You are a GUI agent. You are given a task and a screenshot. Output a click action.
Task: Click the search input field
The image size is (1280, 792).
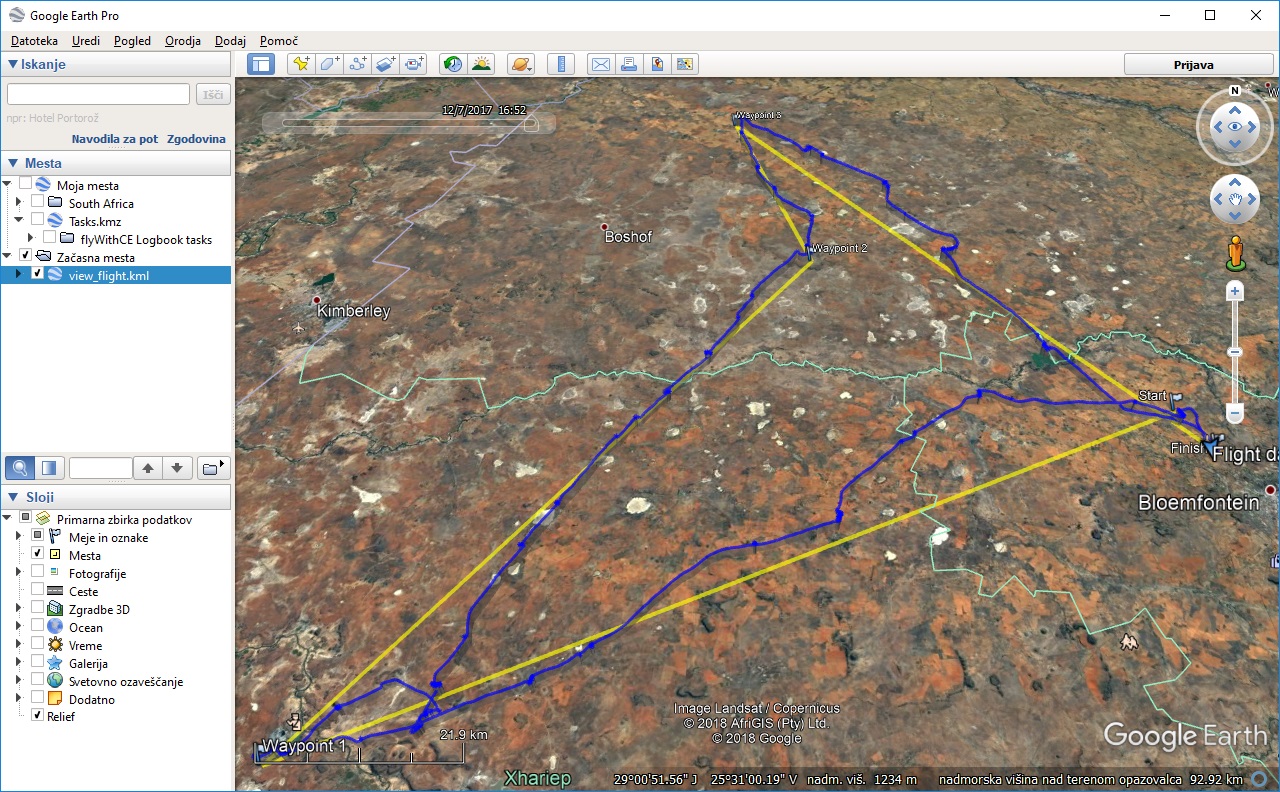[x=98, y=94]
